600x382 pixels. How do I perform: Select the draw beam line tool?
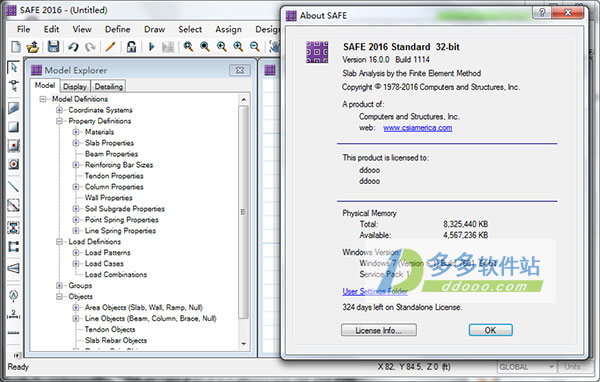(14, 186)
